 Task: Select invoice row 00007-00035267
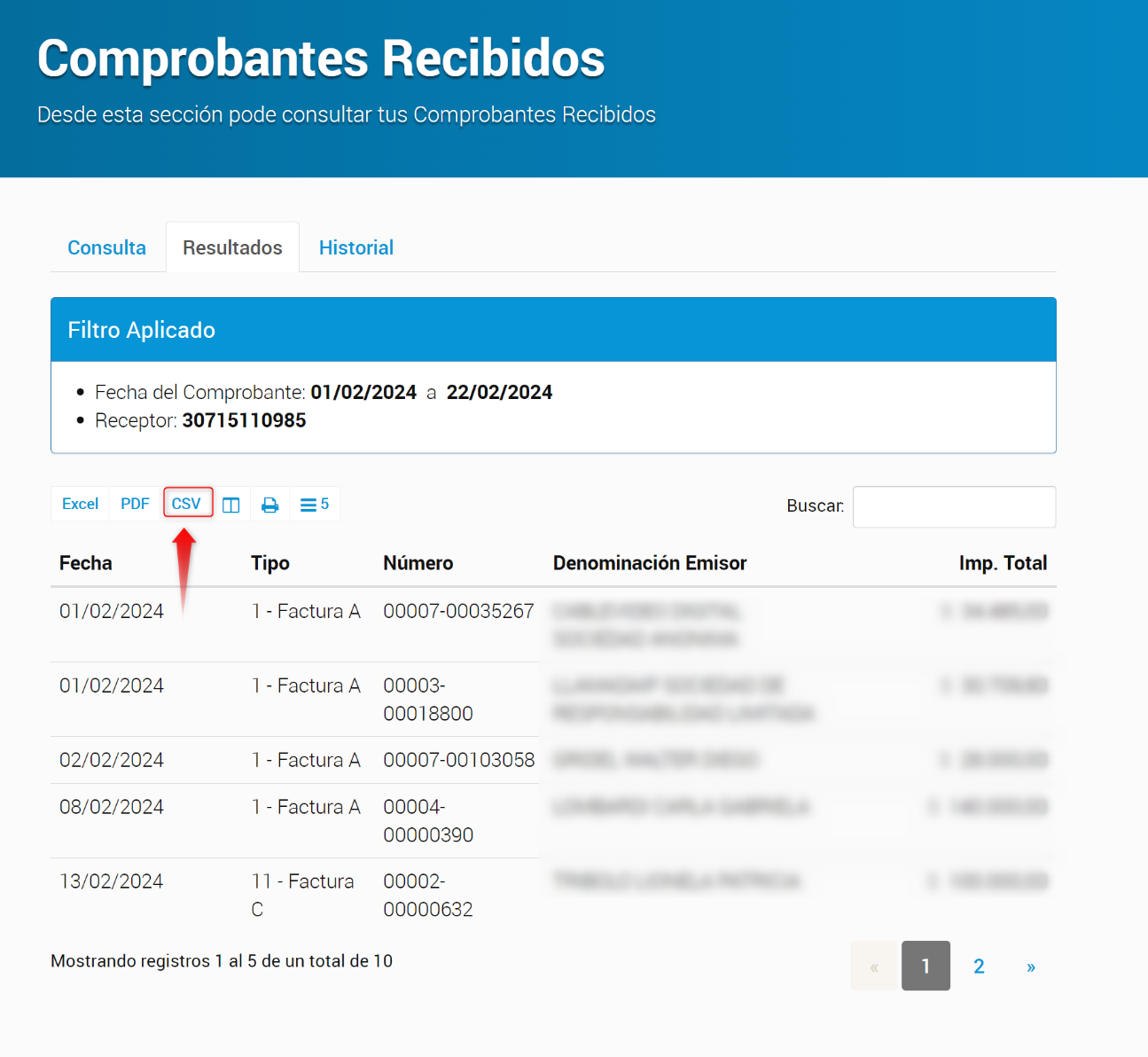pyautogui.click(x=458, y=611)
